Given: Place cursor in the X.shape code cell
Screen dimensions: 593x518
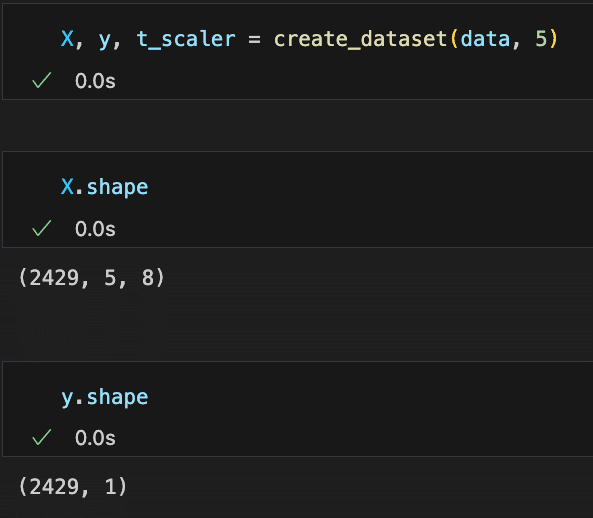Looking at the screenshot, I should (298, 187).
